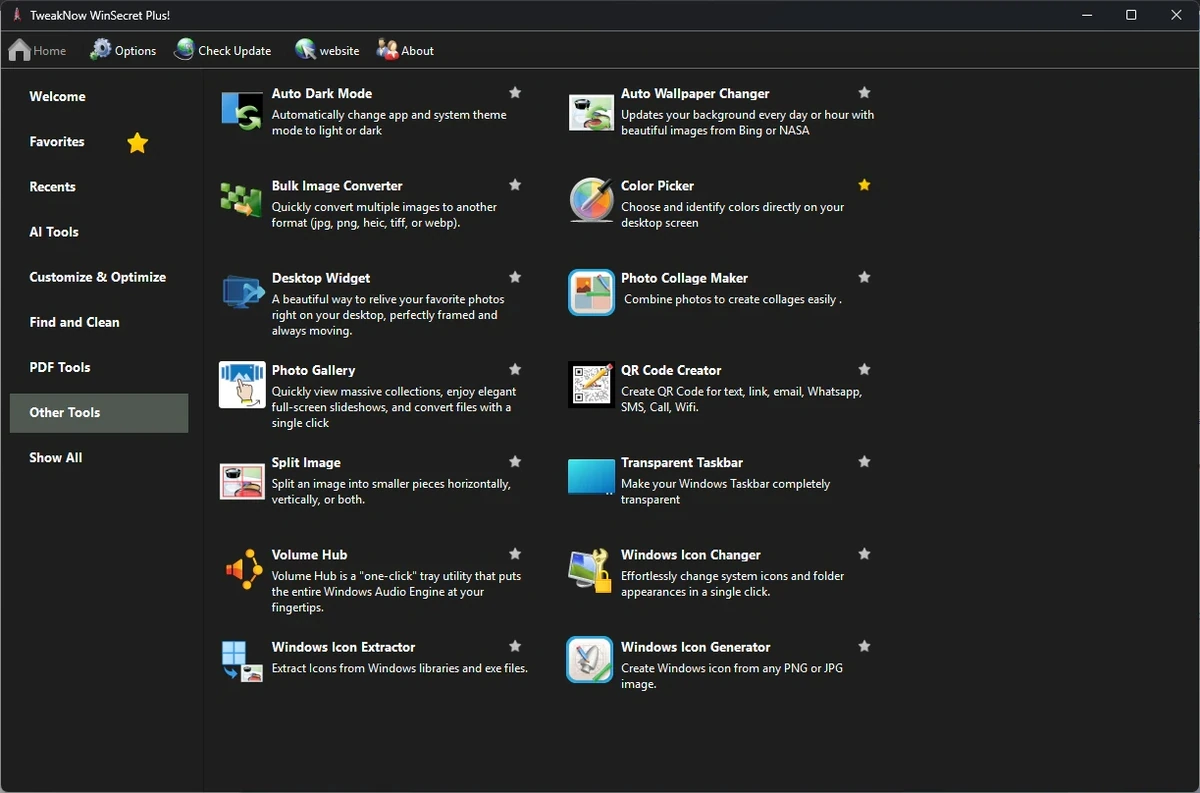Open Windows Icon Generator title link
The width and height of the screenshot is (1200, 793).
click(x=696, y=646)
